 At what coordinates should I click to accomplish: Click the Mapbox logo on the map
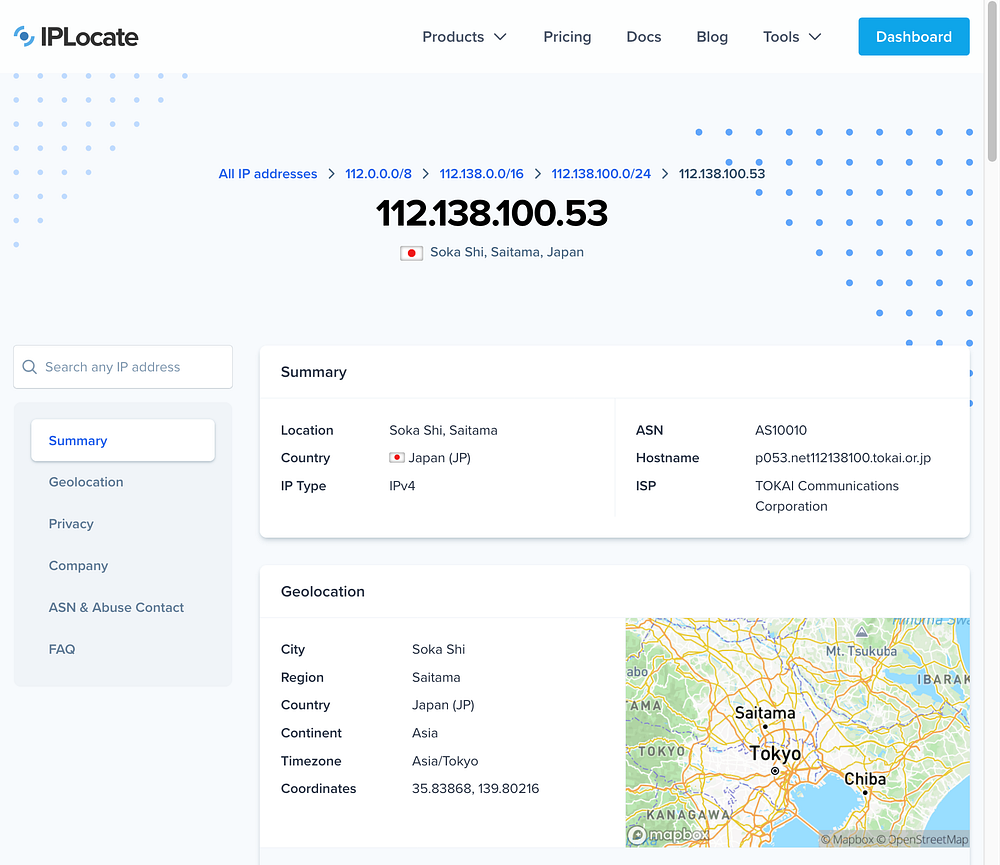668,834
